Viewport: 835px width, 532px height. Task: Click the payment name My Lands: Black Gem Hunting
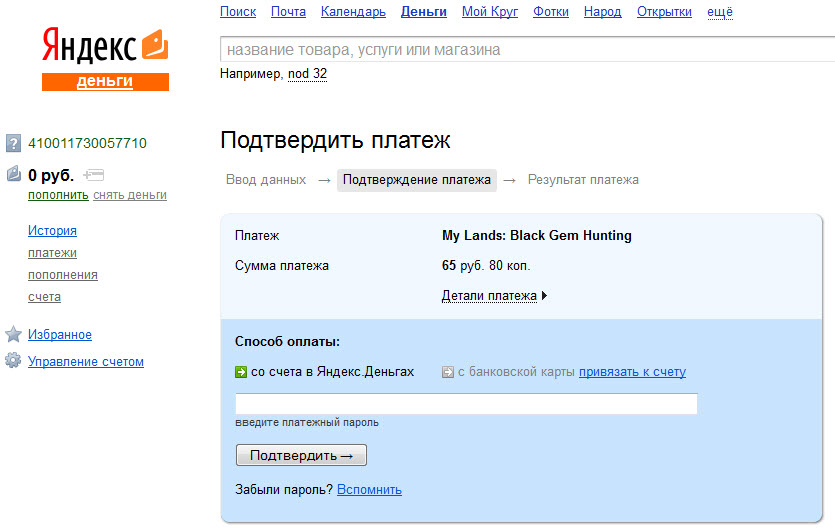(x=537, y=235)
